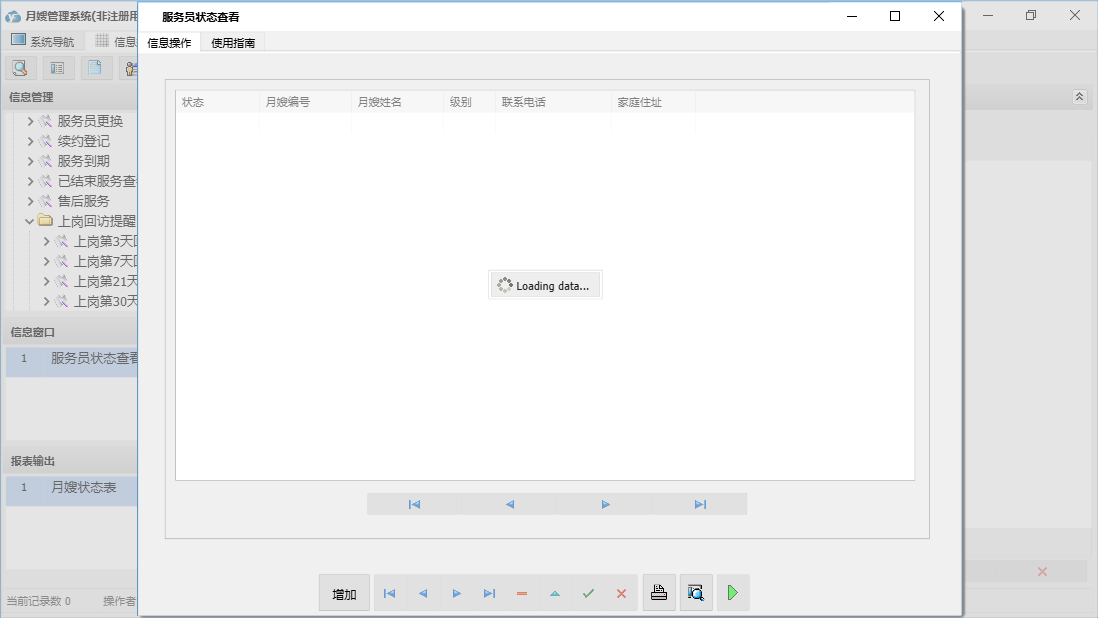Sort by the 月嫂姓名 column header
This screenshot has width=1098, height=618.
(380, 102)
